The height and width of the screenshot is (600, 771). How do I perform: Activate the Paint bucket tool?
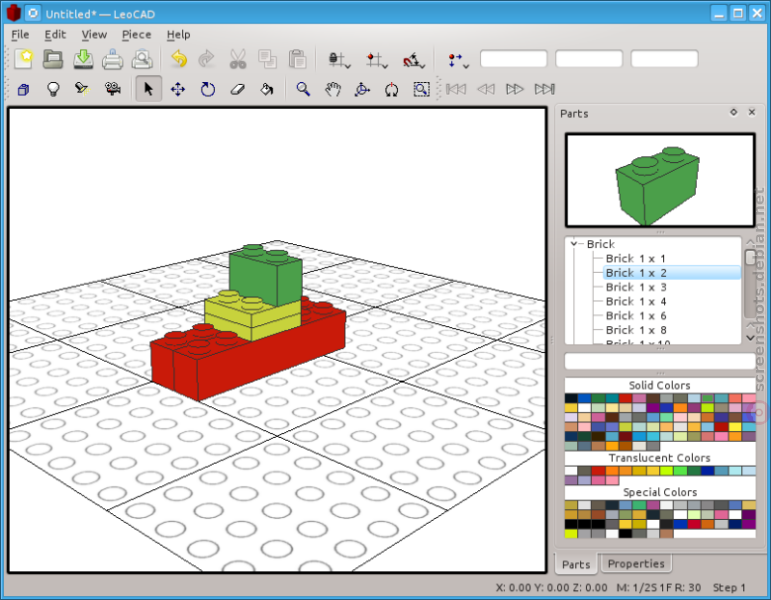coord(267,89)
